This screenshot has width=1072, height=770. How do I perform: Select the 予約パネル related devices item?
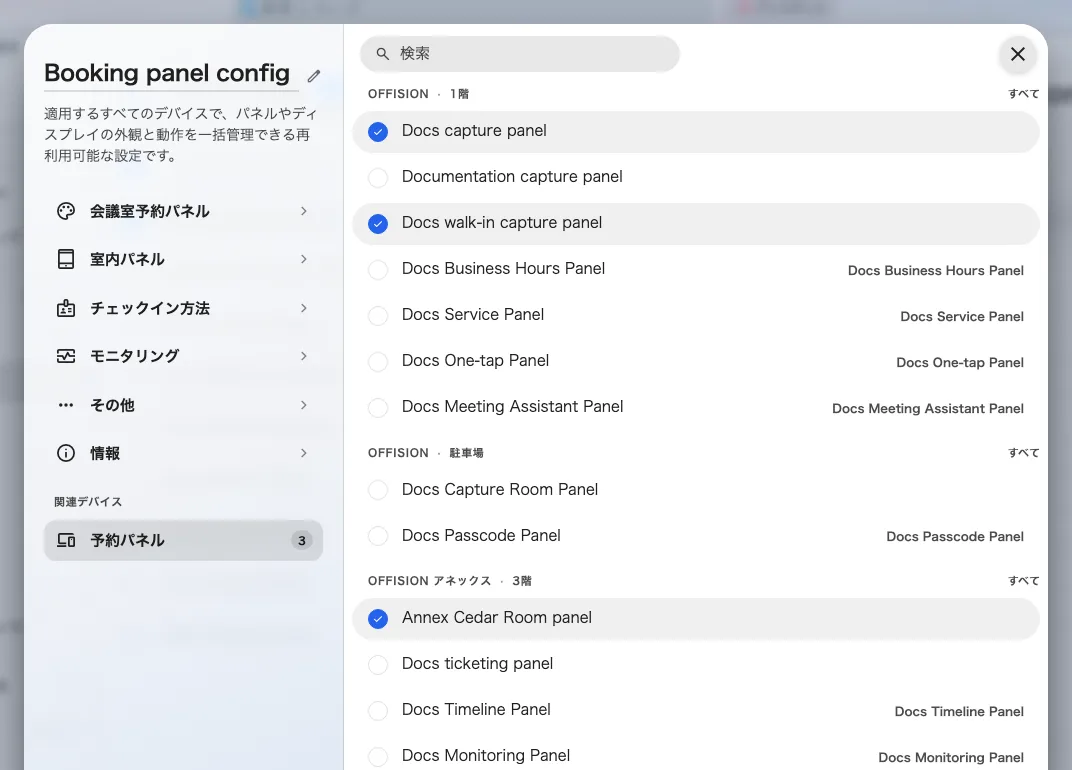coord(183,540)
